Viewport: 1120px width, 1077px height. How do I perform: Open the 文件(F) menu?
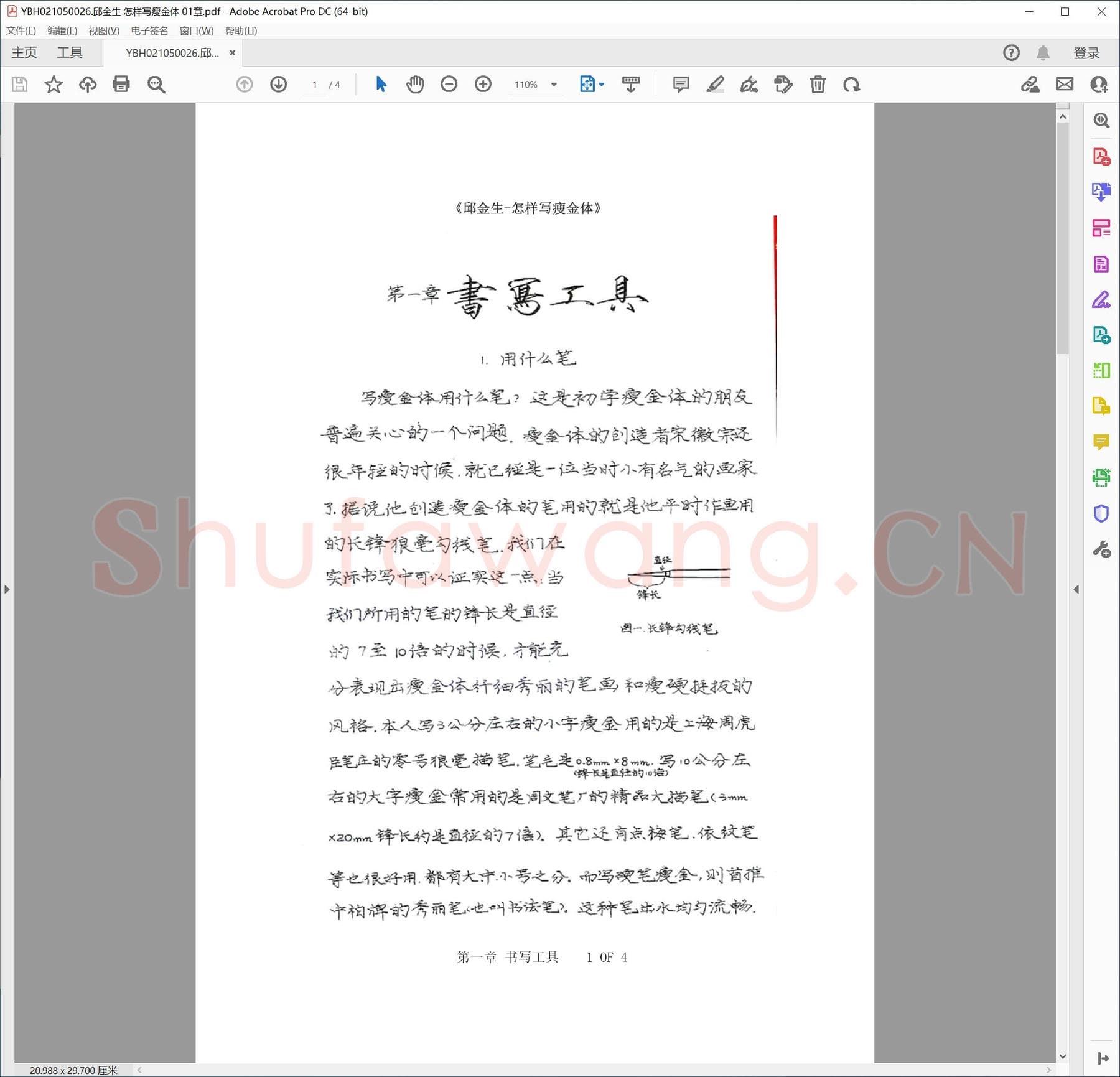pos(21,30)
